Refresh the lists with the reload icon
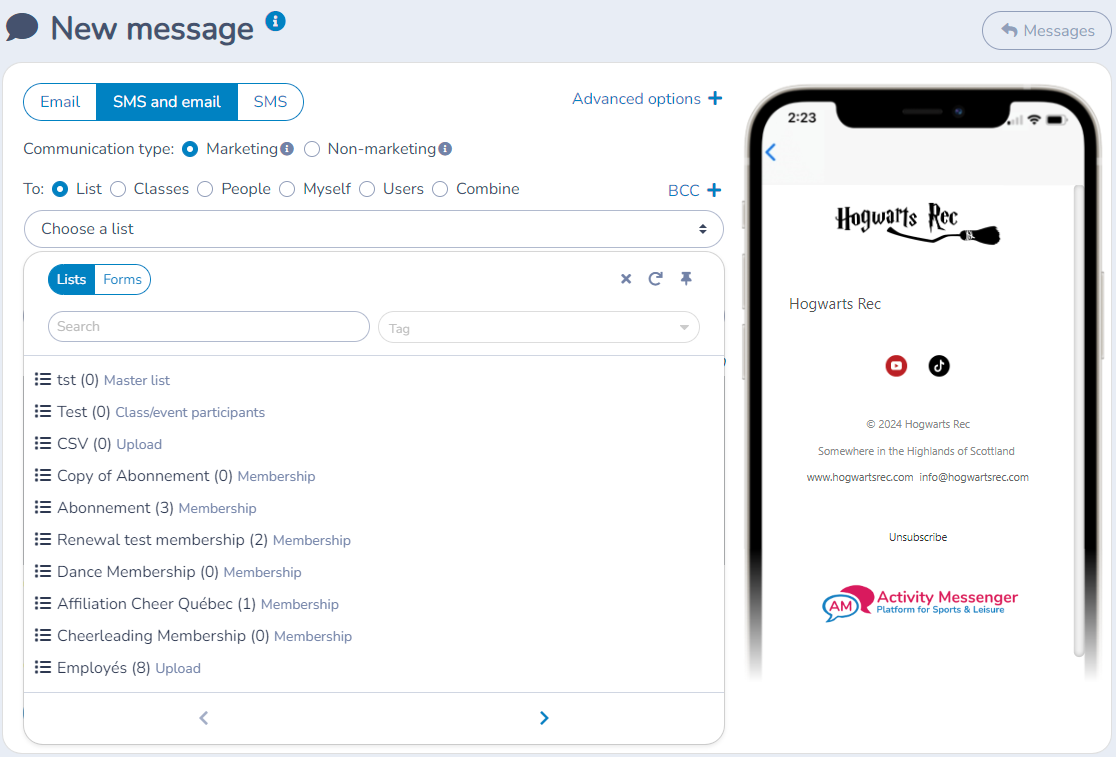The image size is (1116, 757). (x=656, y=279)
